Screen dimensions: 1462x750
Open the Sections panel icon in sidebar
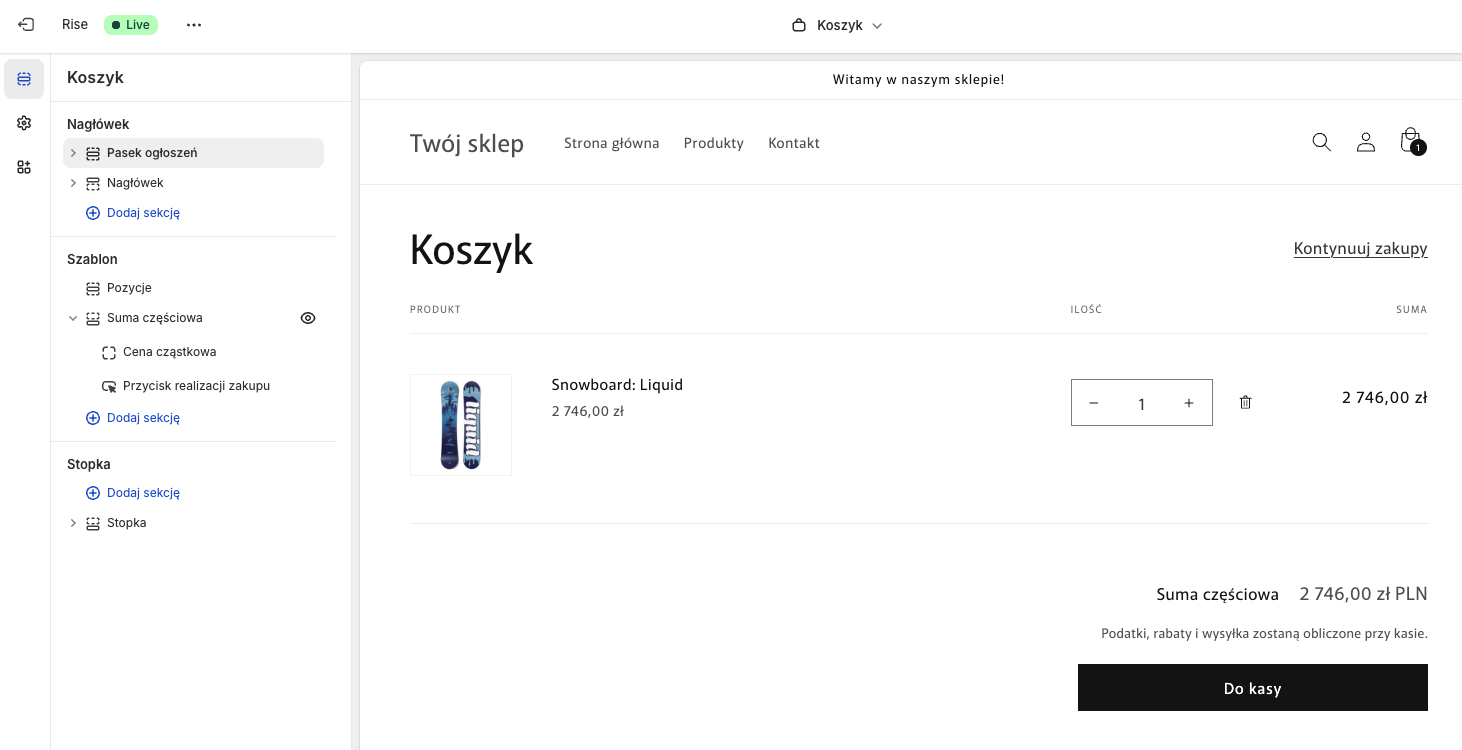click(x=24, y=79)
